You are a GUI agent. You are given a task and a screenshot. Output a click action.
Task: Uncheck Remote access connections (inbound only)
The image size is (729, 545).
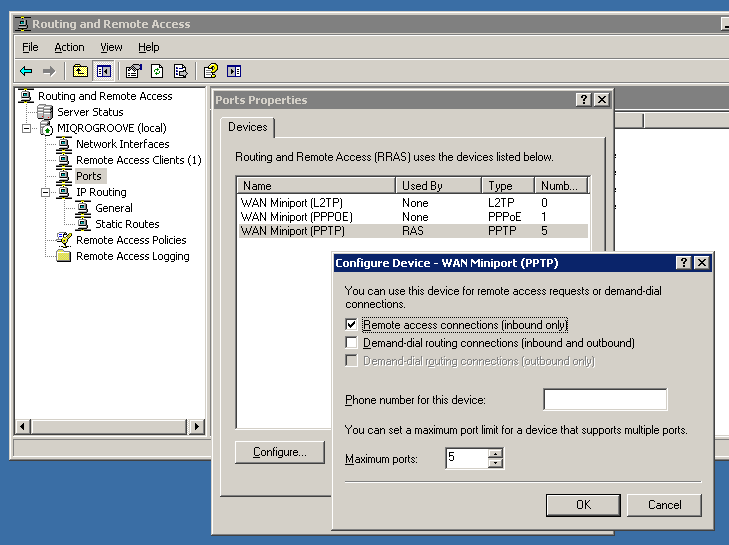pyautogui.click(x=351, y=325)
